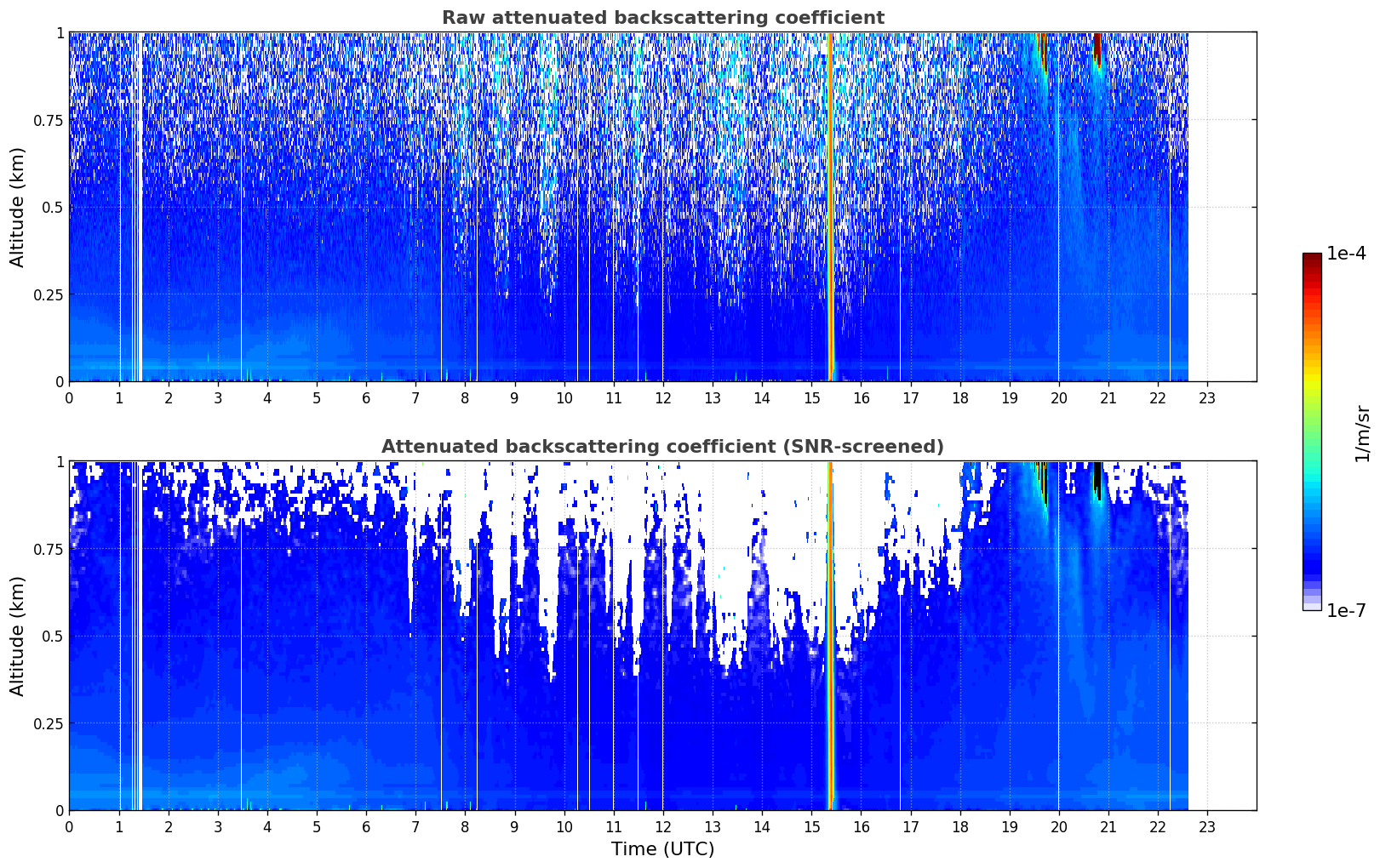Click tick label 23 on bottom plot time axis

(1207, 826)
